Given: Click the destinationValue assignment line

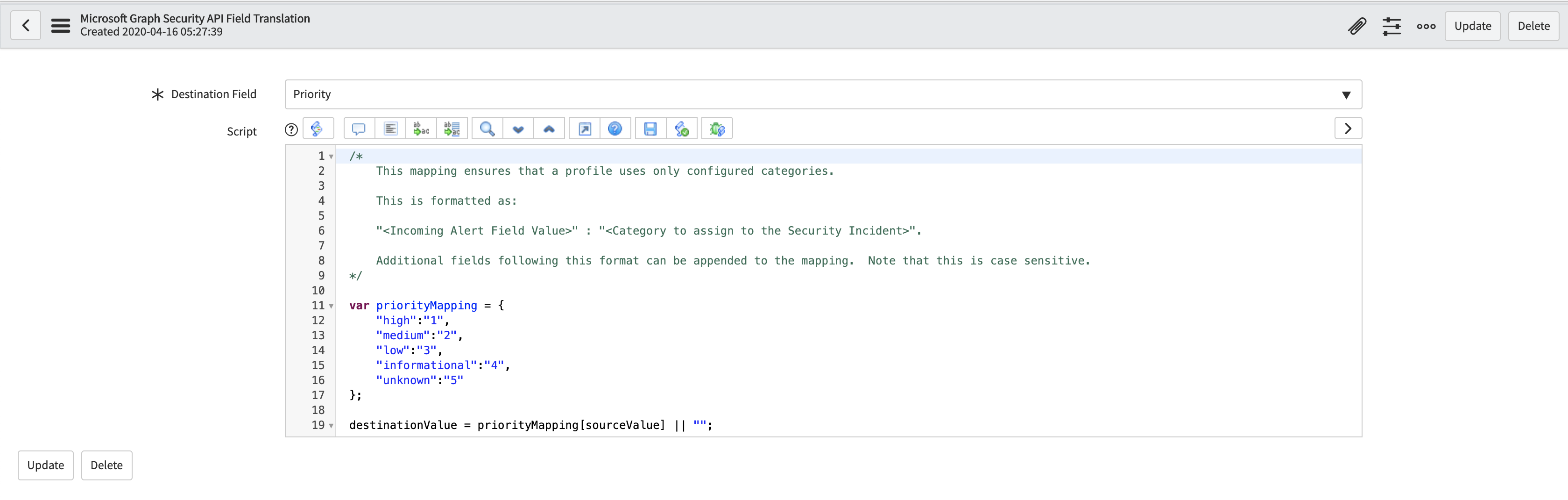Looking at the screenshot, I should (531, 425).
